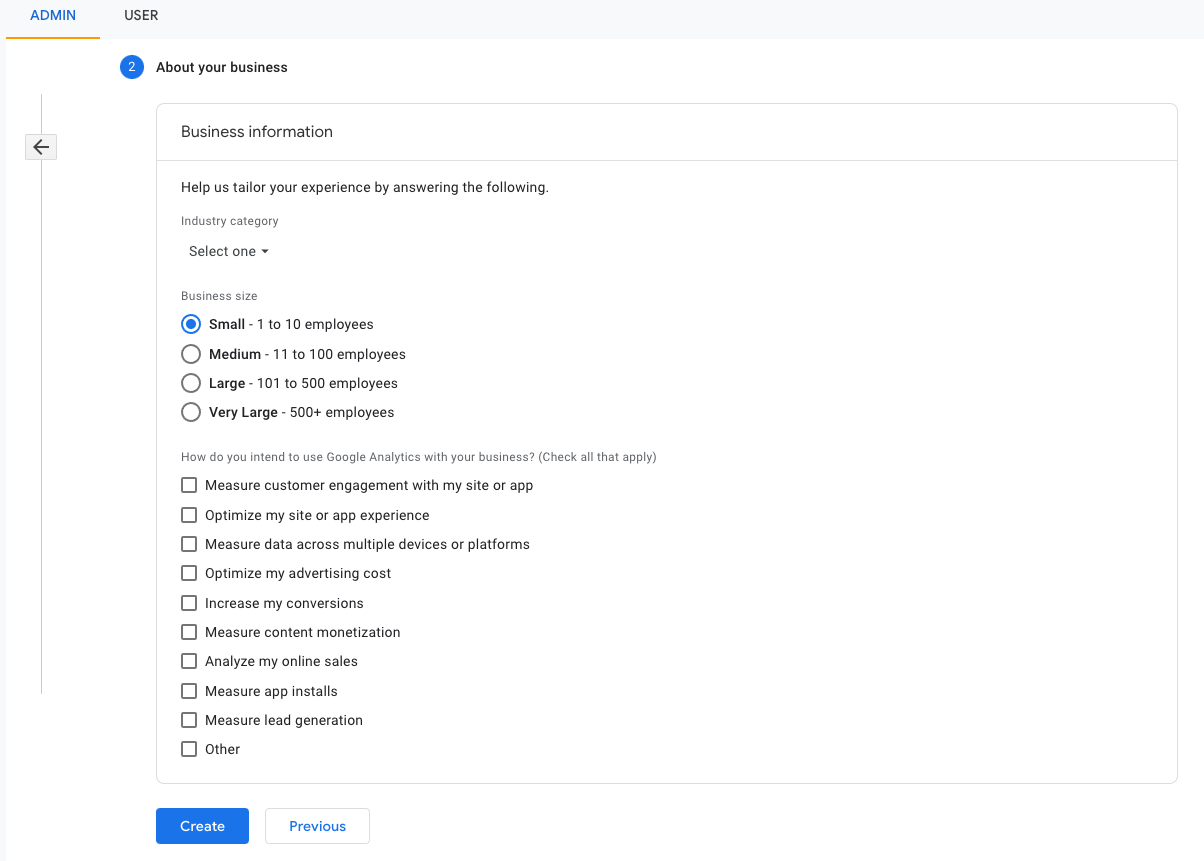Tick the Measure app installs checkbox

(x=189, y=691)
